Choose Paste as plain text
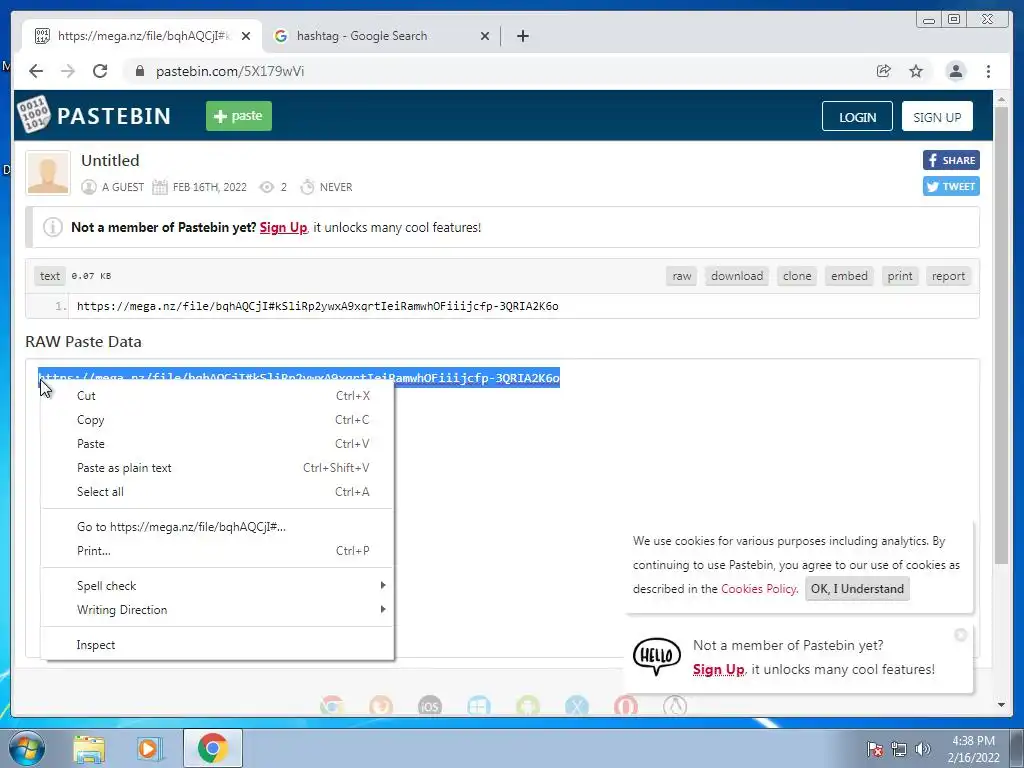 point(217,468)
